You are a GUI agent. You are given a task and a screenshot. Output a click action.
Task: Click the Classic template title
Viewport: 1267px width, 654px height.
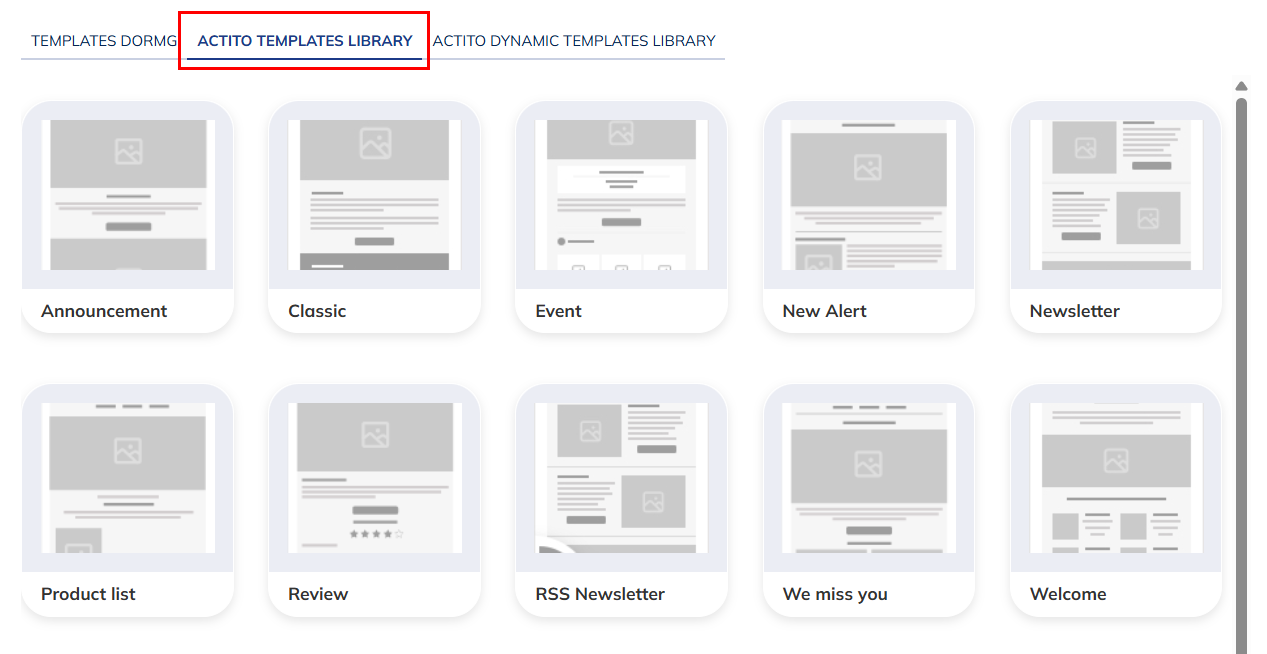click(x=317, y=311)
